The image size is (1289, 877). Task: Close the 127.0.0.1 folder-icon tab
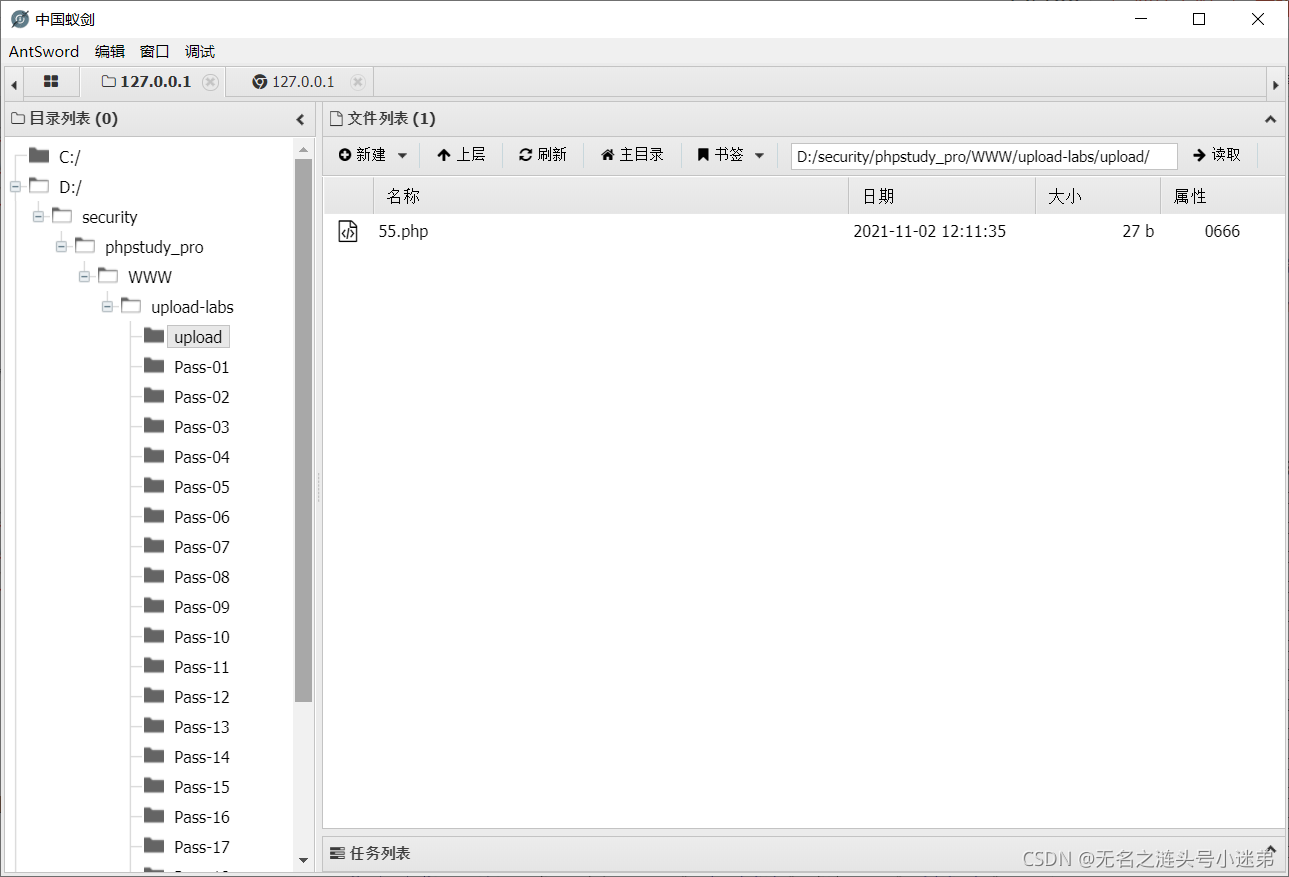point(210,82)
